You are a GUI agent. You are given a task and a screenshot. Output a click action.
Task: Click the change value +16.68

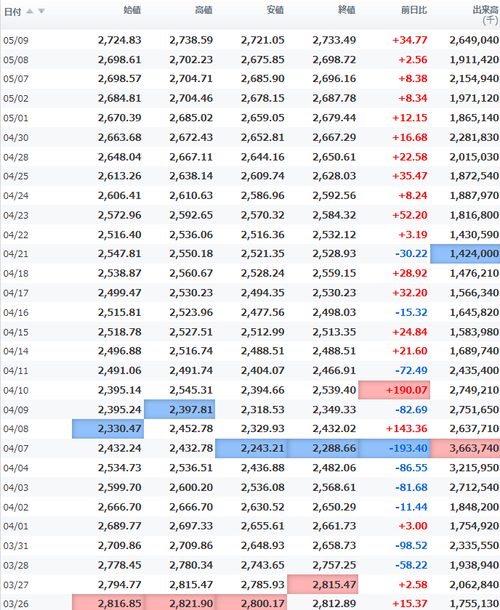pos(409,137)
